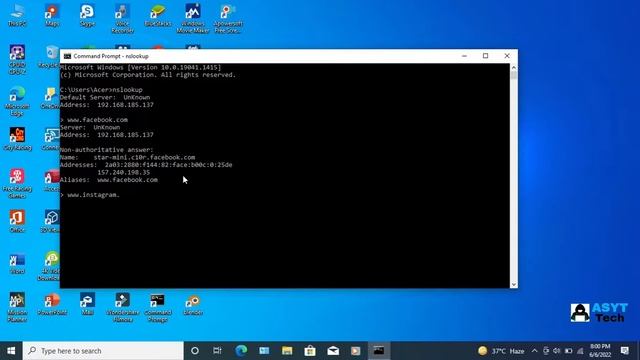This screenshot has width=640, height=360.
Task: Open Voice Recorder desktop shortcut
Action: (122, 19)
